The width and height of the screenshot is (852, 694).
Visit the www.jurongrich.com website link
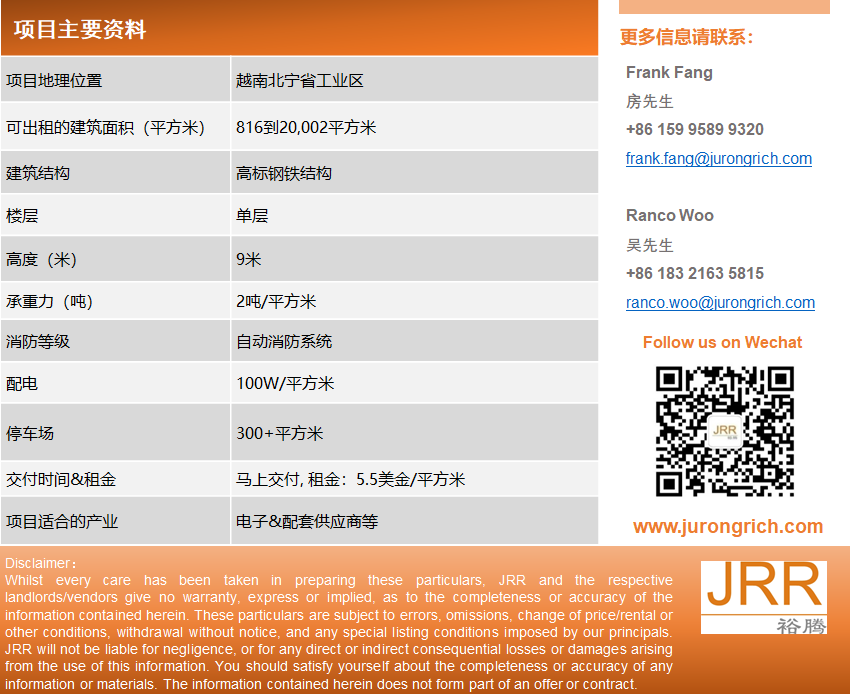(727, 526)
